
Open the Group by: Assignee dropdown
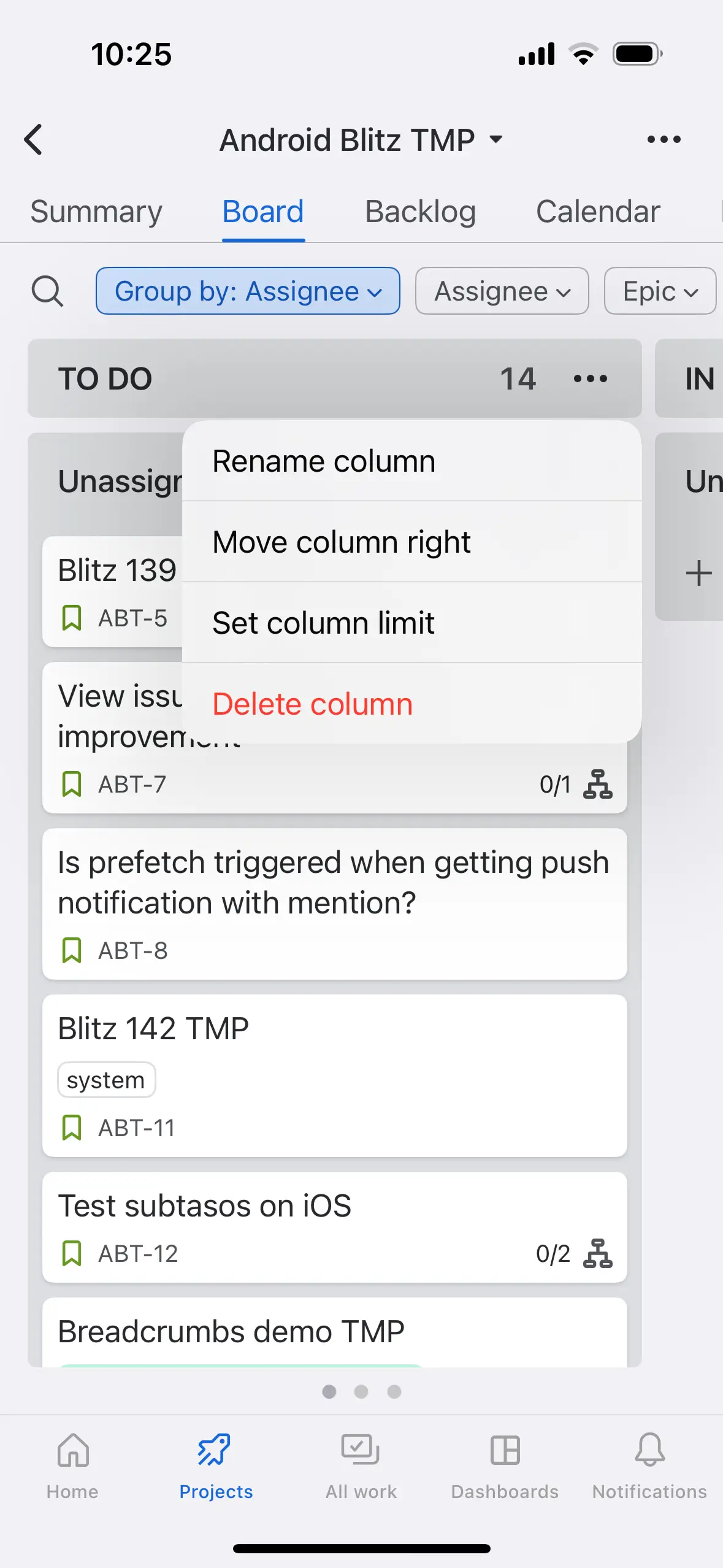(247, 291)
